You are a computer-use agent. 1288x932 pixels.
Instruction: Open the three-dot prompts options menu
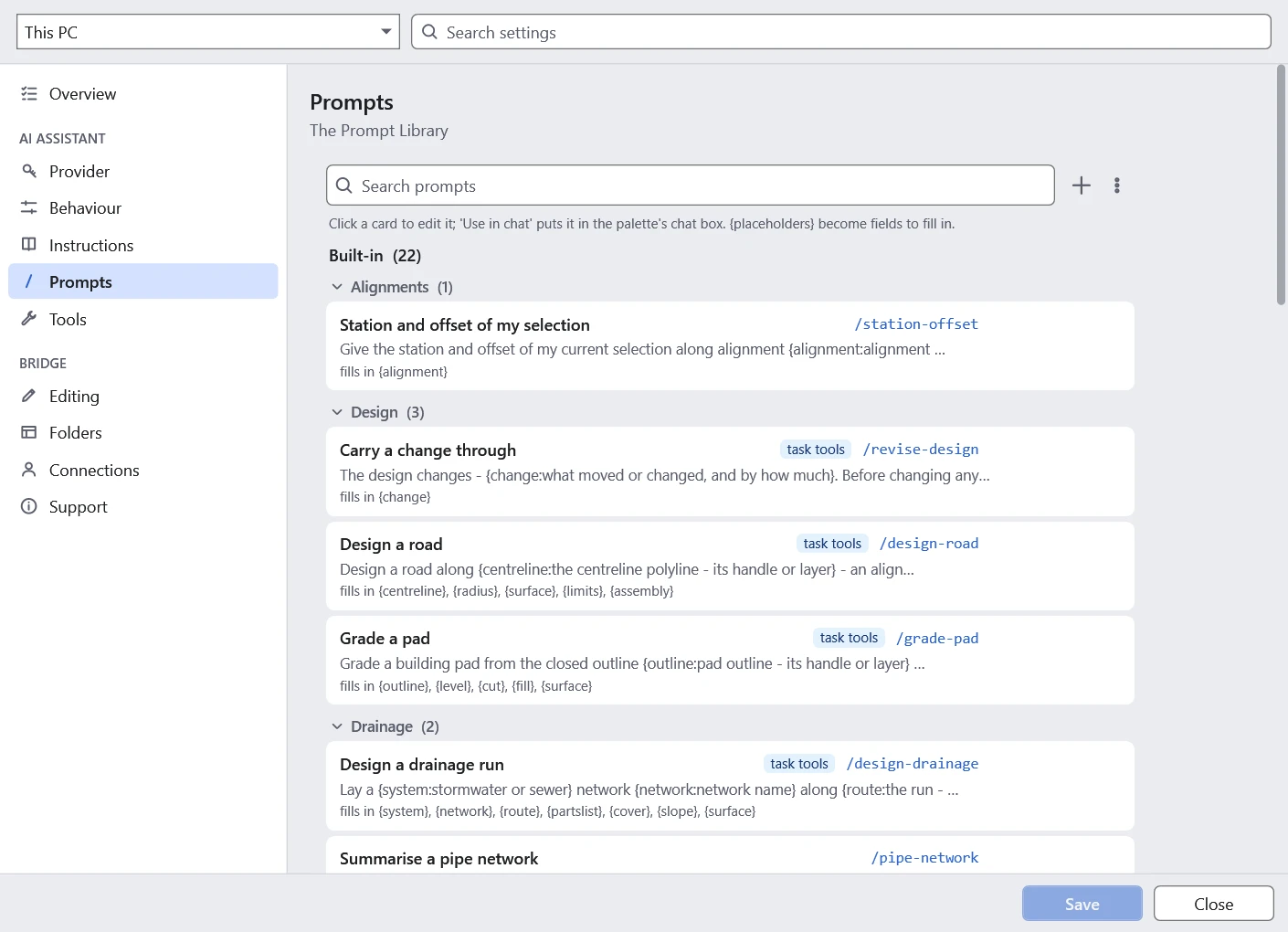point(1116,185)
